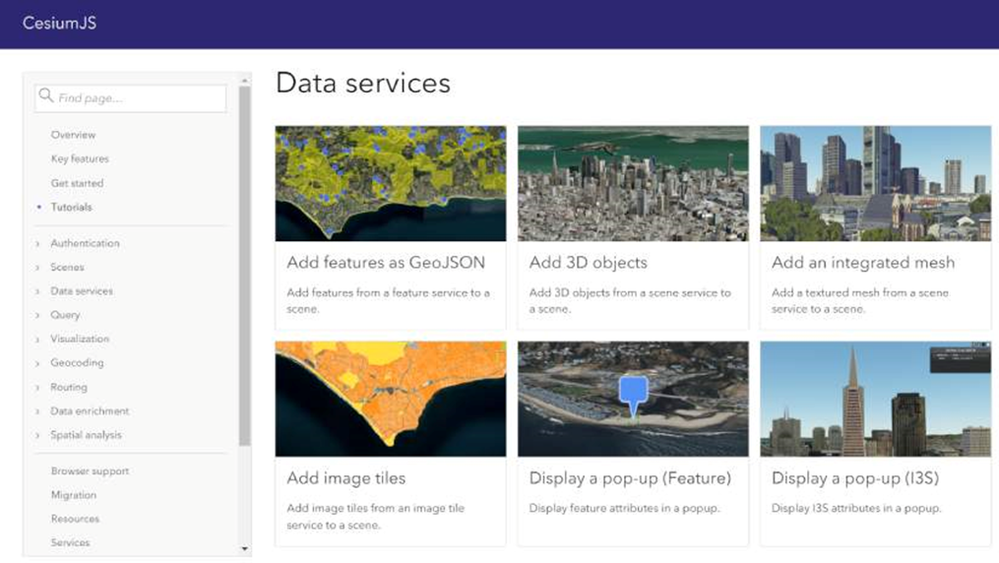Expand the Visualization sidebar chevron

point(38,340)
